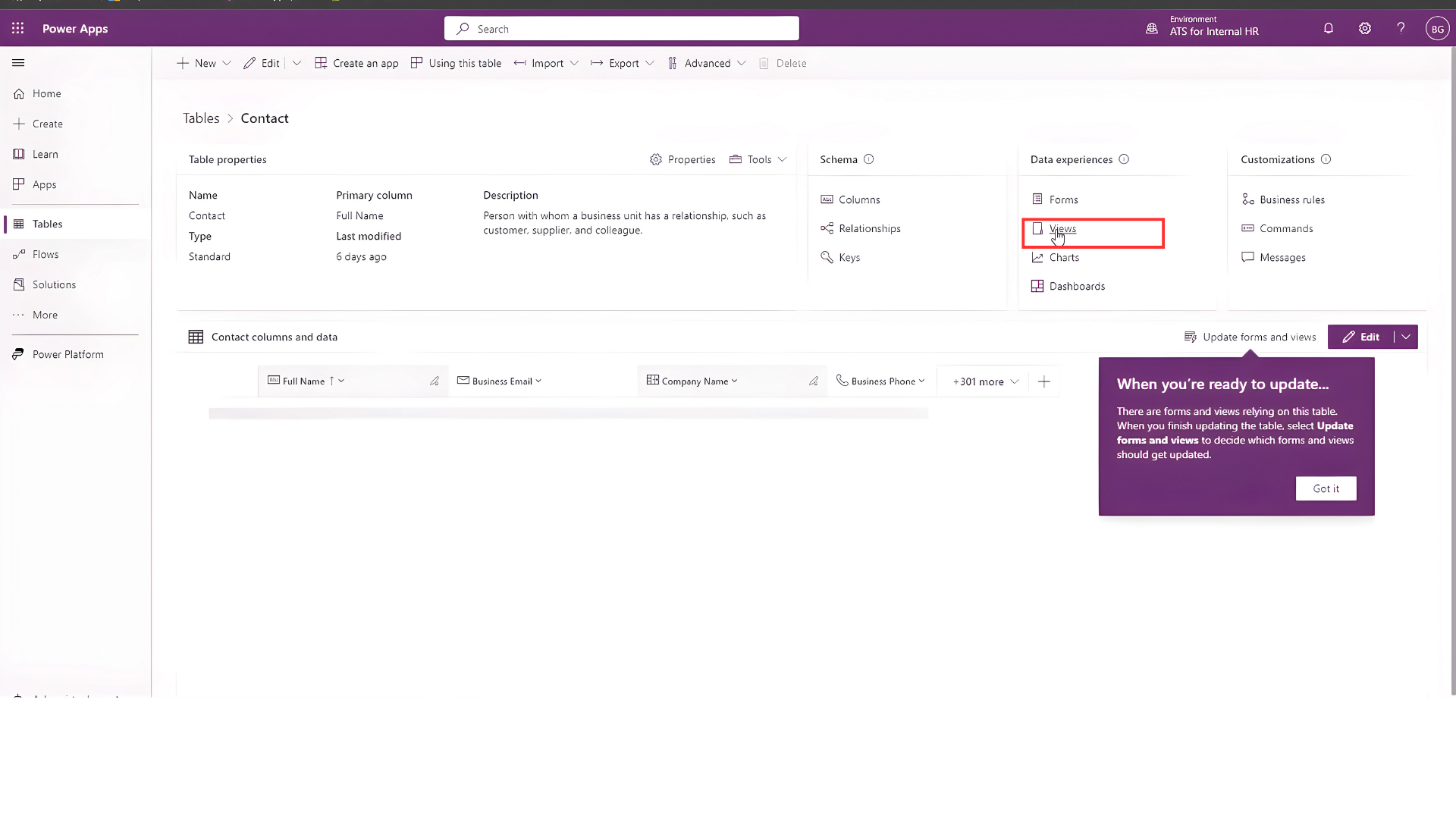Click the Edit pencil in command bar
Image resolution: width=1456 pixels, height=819 pixels.
coord(262,63)
